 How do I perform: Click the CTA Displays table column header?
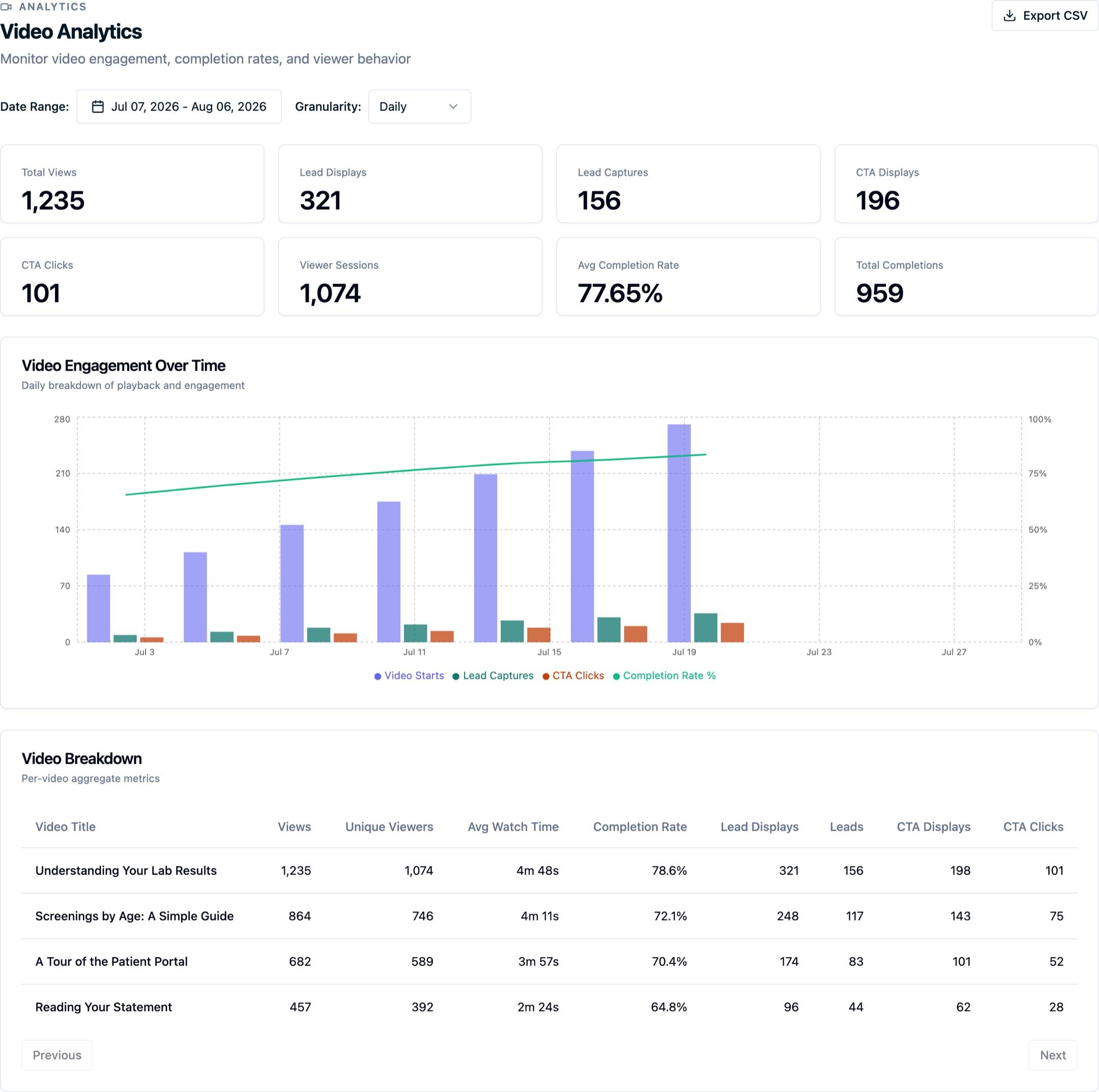[934, 826]
